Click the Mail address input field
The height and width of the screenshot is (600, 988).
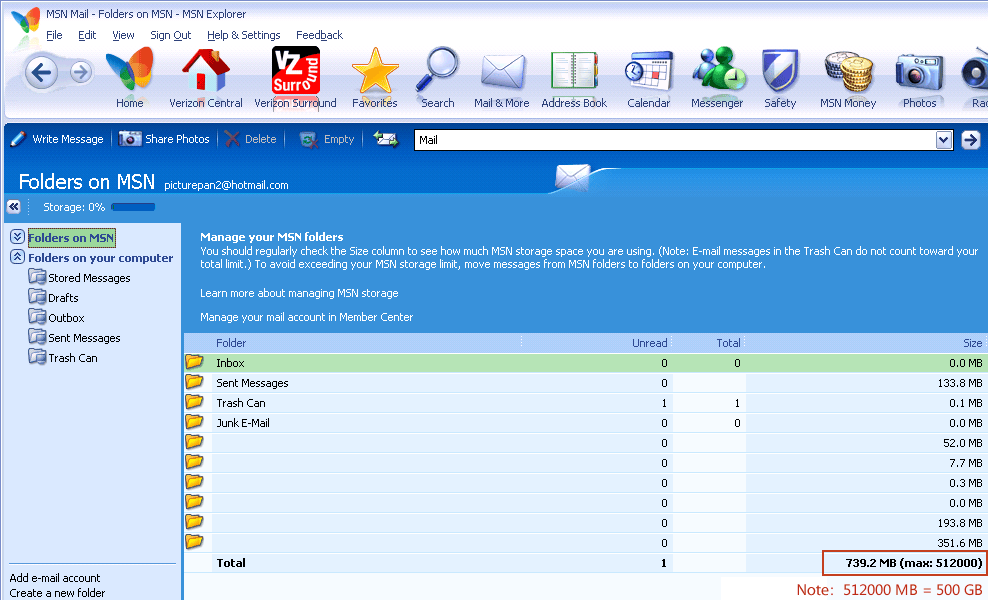675,140
